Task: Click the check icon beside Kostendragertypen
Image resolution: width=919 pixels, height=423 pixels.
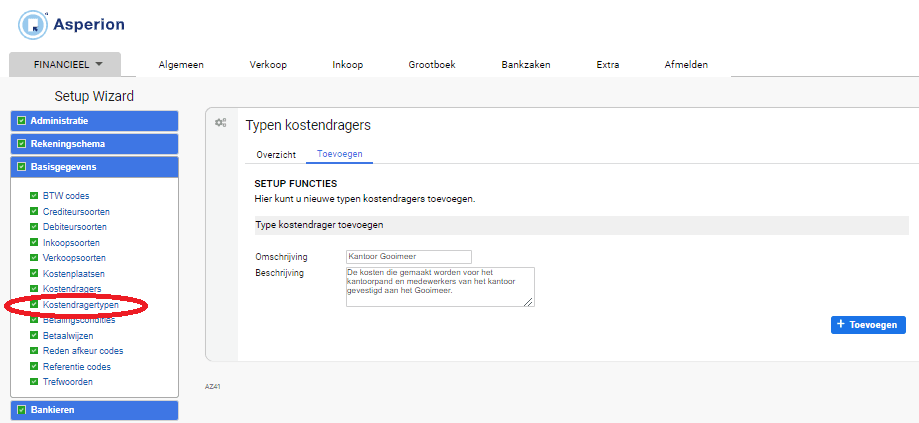Action: point(34,305)
